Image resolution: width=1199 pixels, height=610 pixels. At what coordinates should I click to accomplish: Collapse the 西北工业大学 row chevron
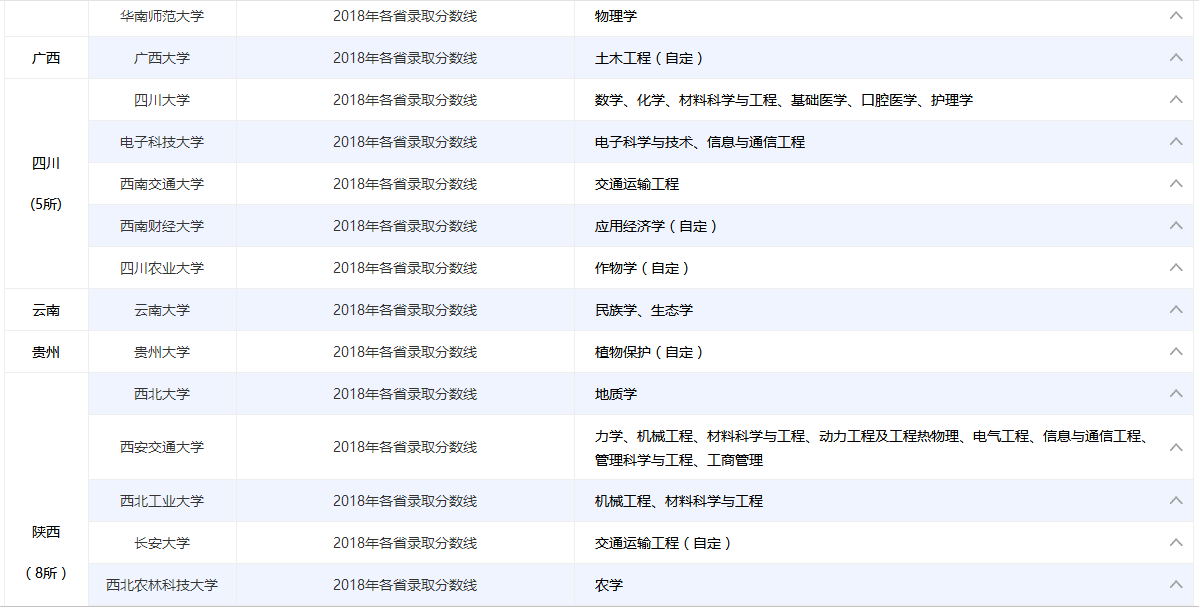coord(1176,501)
